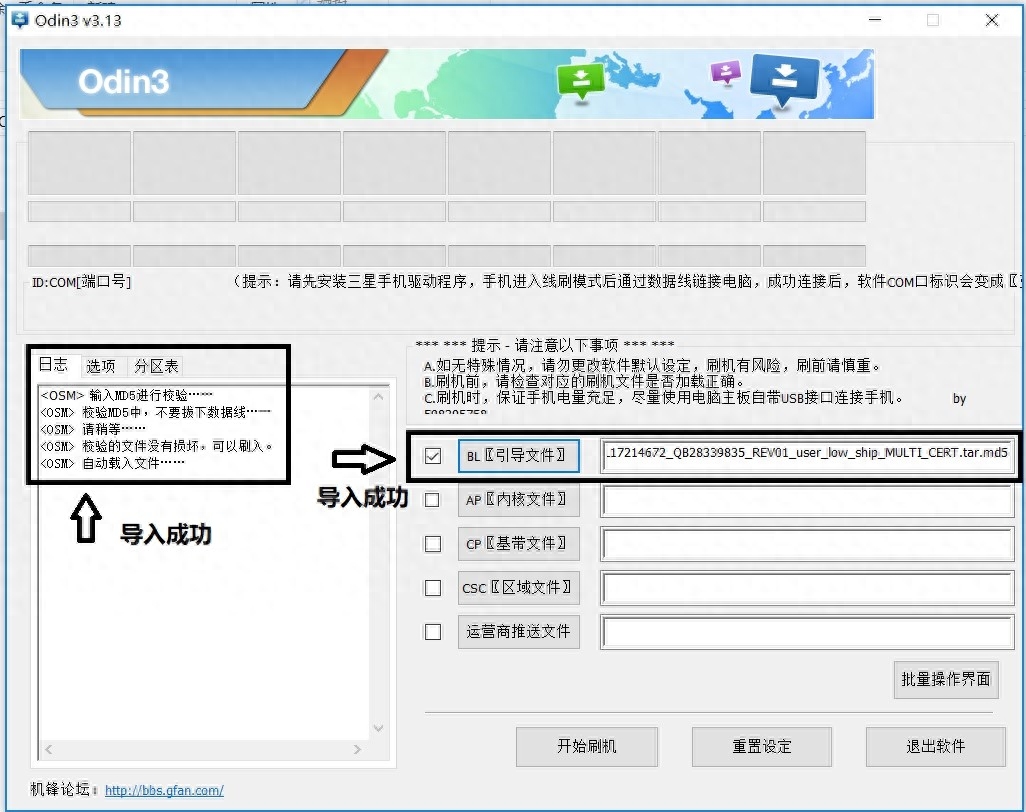Screen dimensions: 1026x812
Task: Click the log panel scroll right arrow
Action: [x=357, y=749]
